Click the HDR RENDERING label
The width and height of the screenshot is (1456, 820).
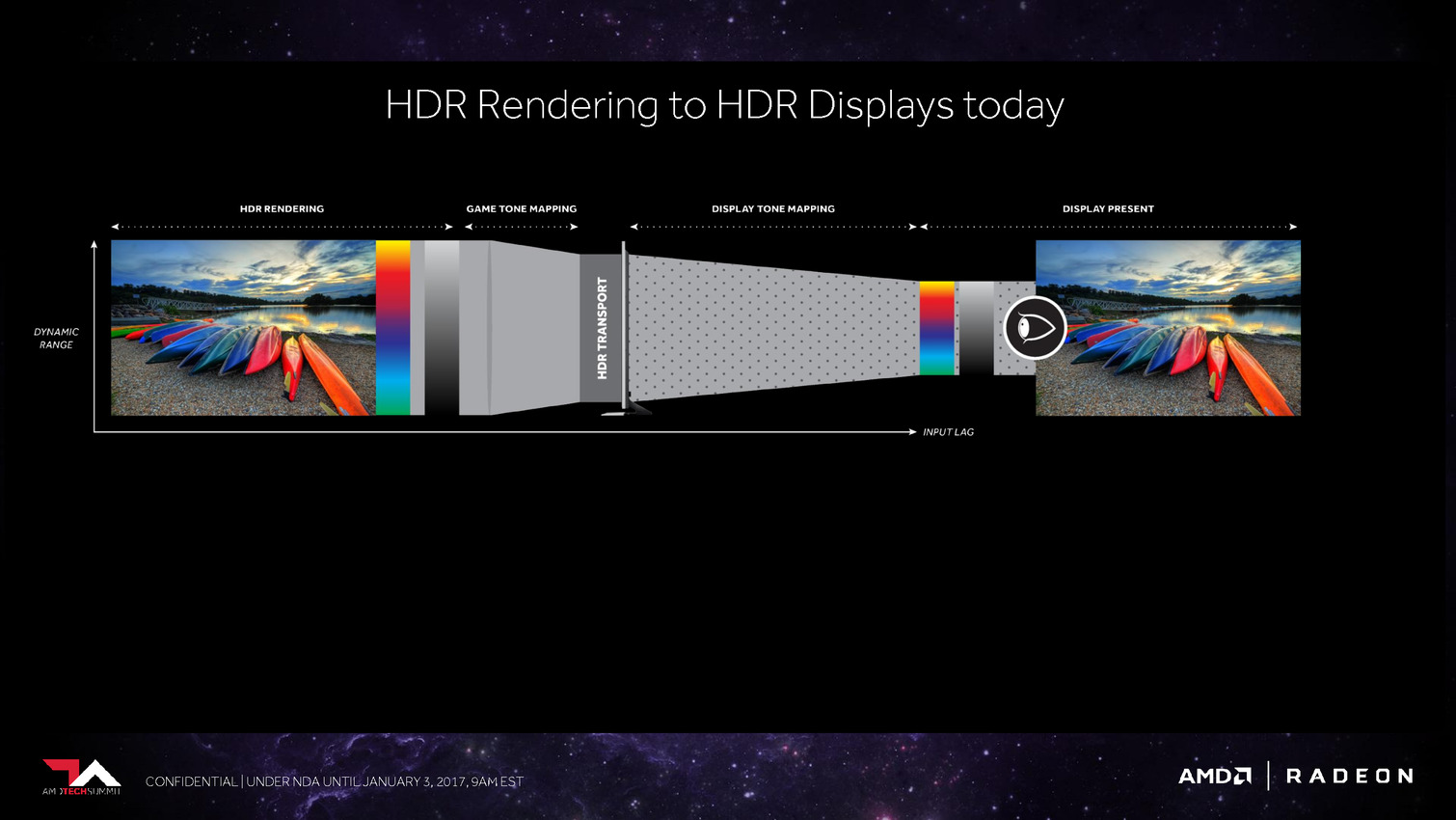(282, 208)
